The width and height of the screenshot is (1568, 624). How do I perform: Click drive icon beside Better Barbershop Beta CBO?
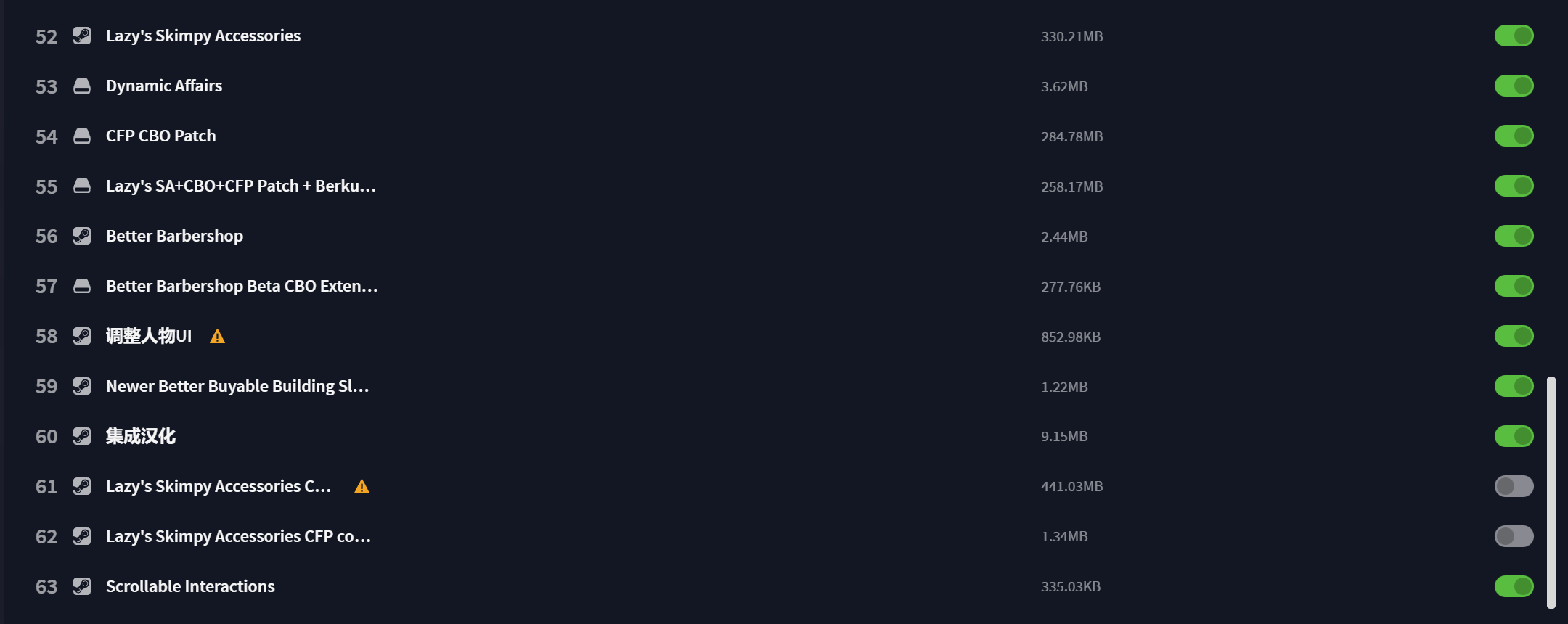tap(82, 286)
